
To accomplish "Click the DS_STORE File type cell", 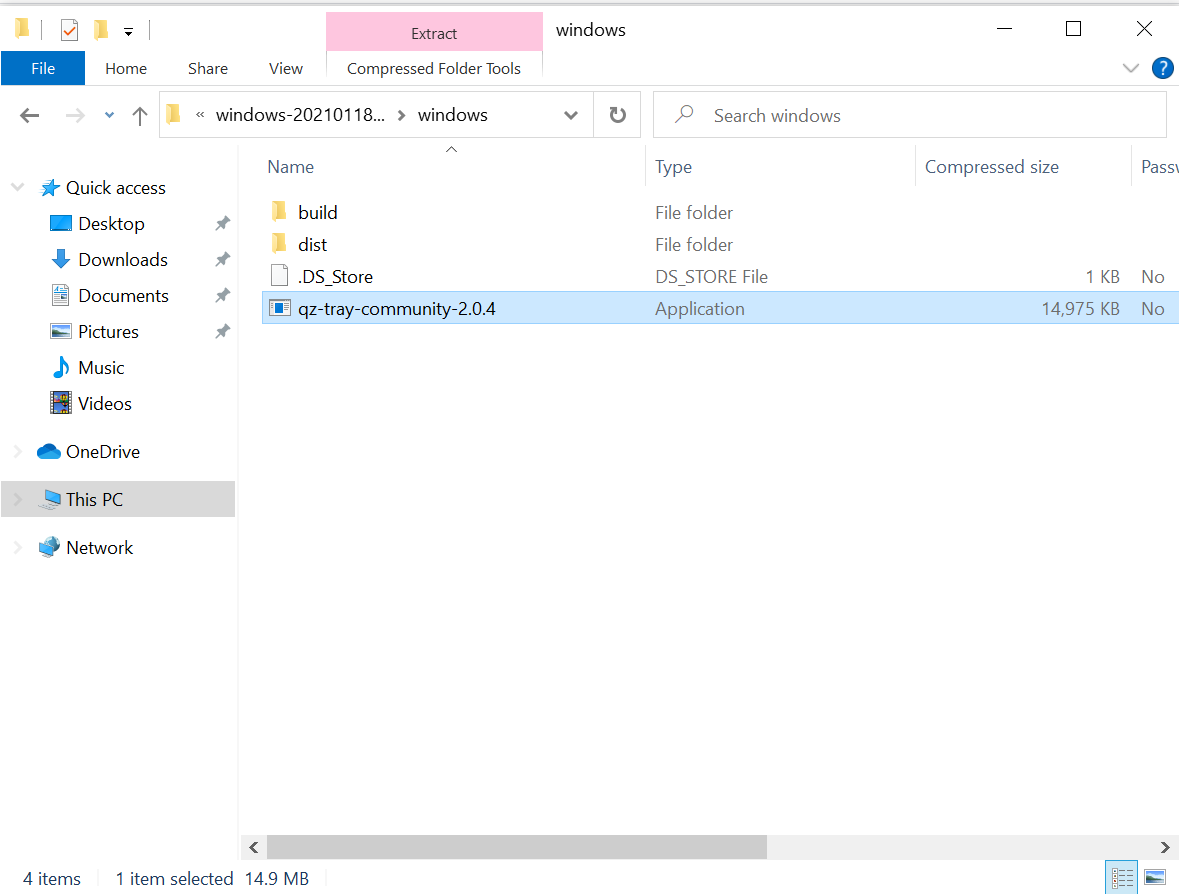I will (711, 277).
